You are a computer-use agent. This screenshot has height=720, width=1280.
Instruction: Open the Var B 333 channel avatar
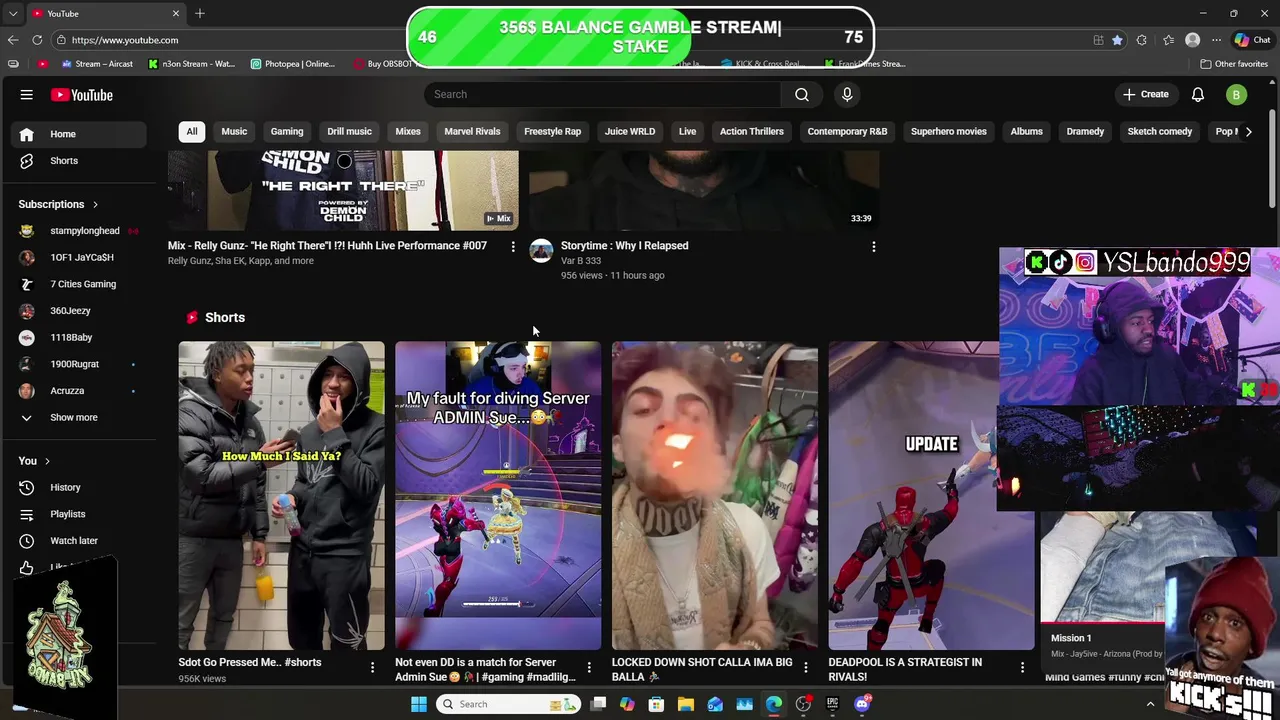coord(541,251)
